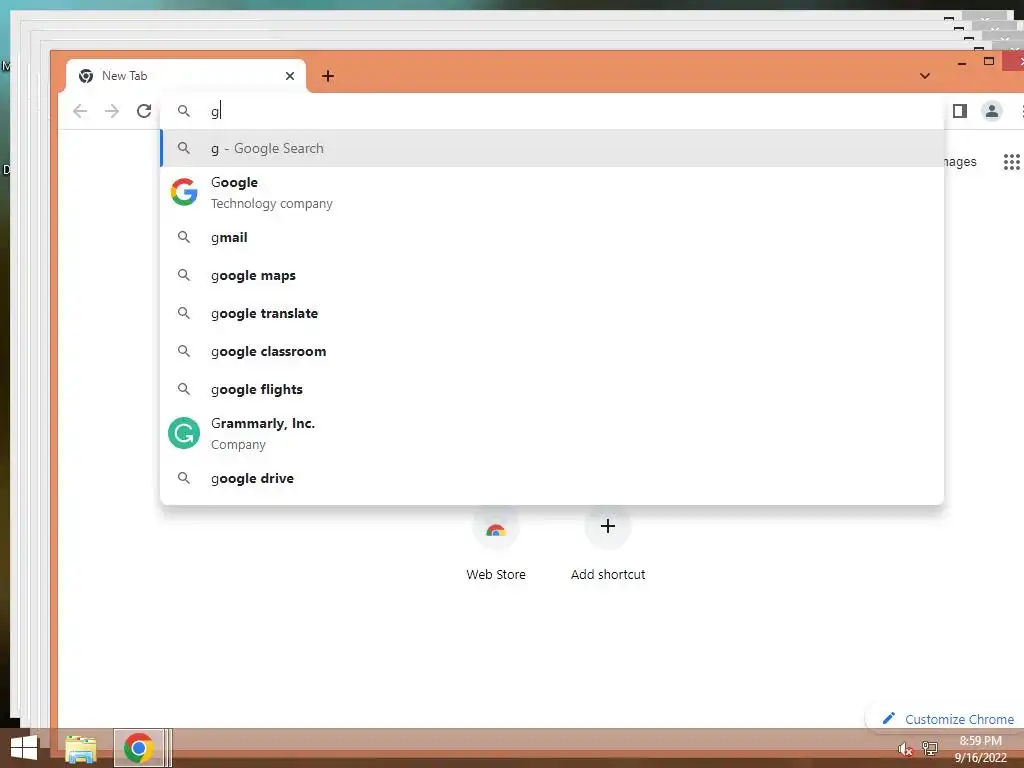
Task: Open File Explorer from the taskbar
Action: (x=81, y=748)
